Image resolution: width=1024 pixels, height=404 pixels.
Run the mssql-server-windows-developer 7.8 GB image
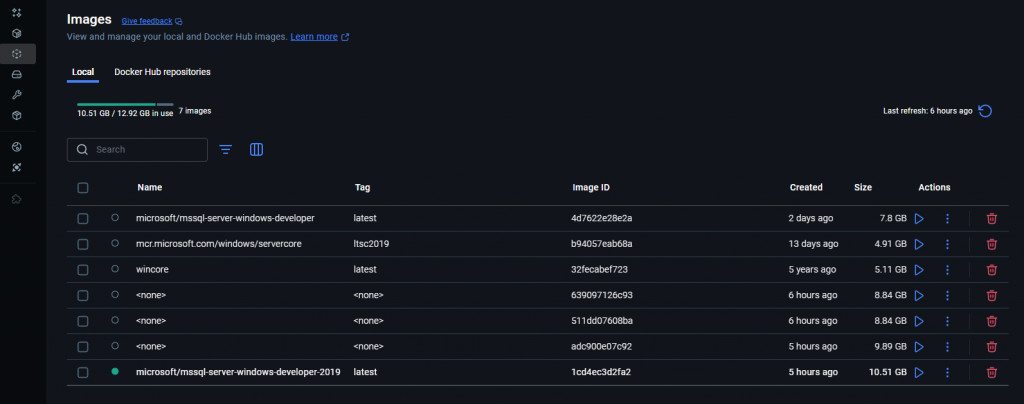pyautogui.click(x=919, y=219)
